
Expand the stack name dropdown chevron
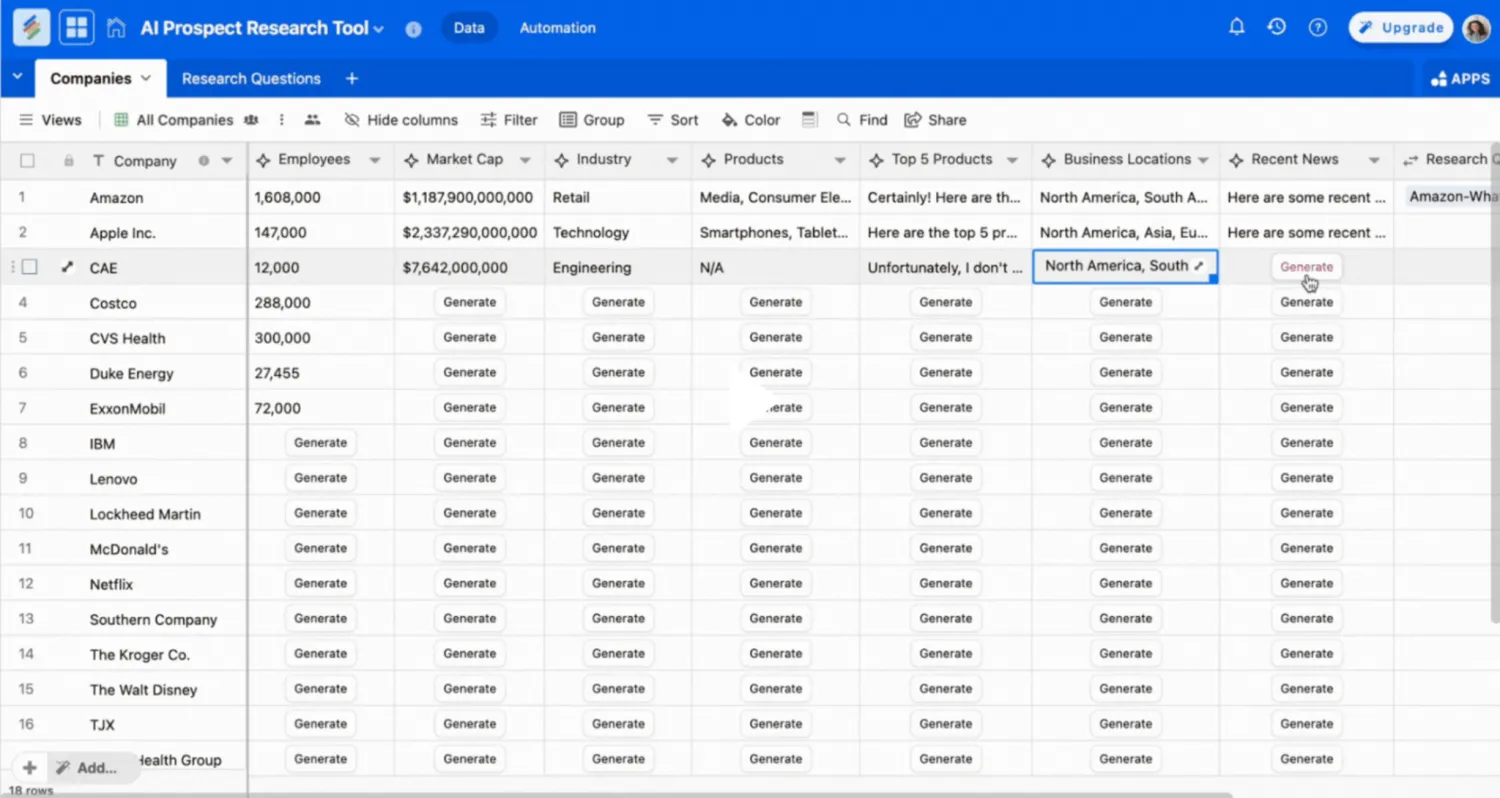(x=379, y=29)
